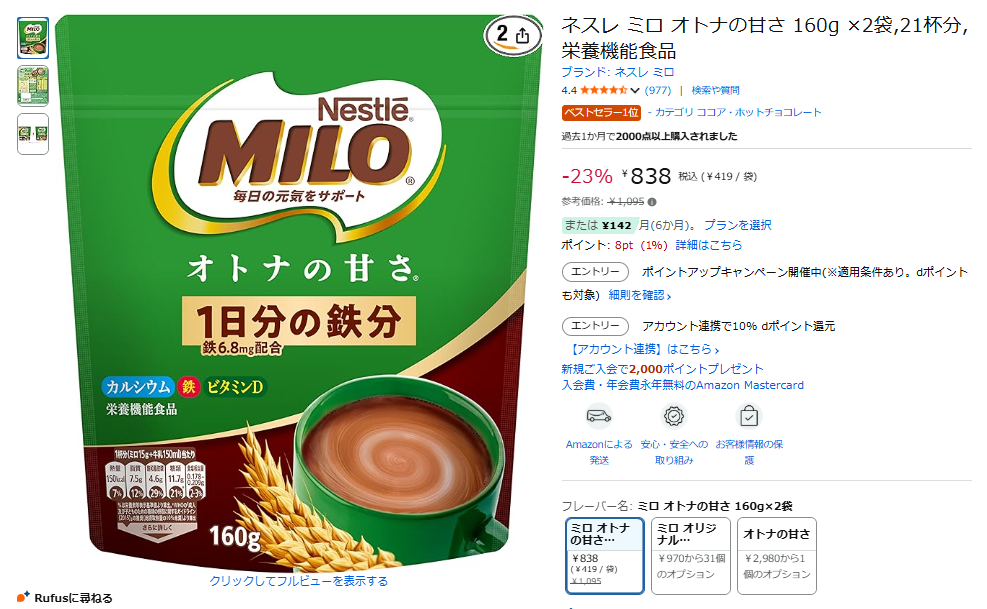The height and width of the screenshot is (609, 987).
Task: Click the Amazon delivery truck icon
Action: coord(599,416)
